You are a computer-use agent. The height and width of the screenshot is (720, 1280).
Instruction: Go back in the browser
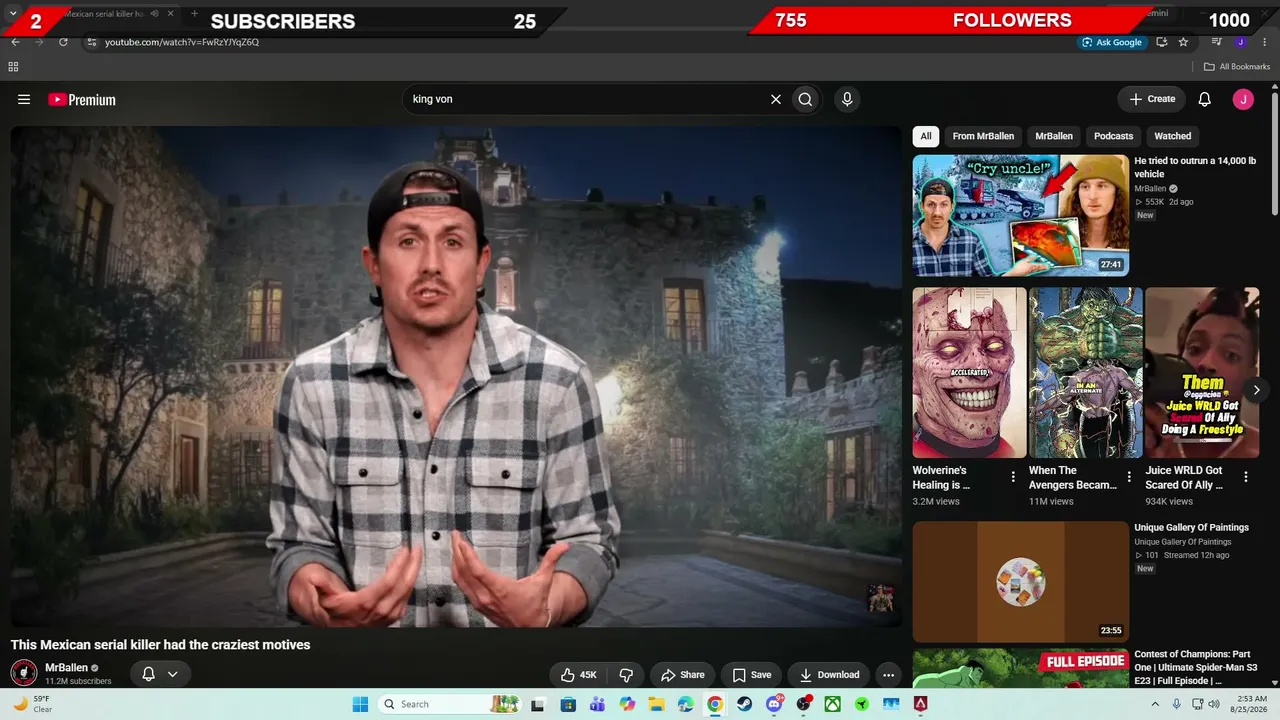(x=15, y=42)
